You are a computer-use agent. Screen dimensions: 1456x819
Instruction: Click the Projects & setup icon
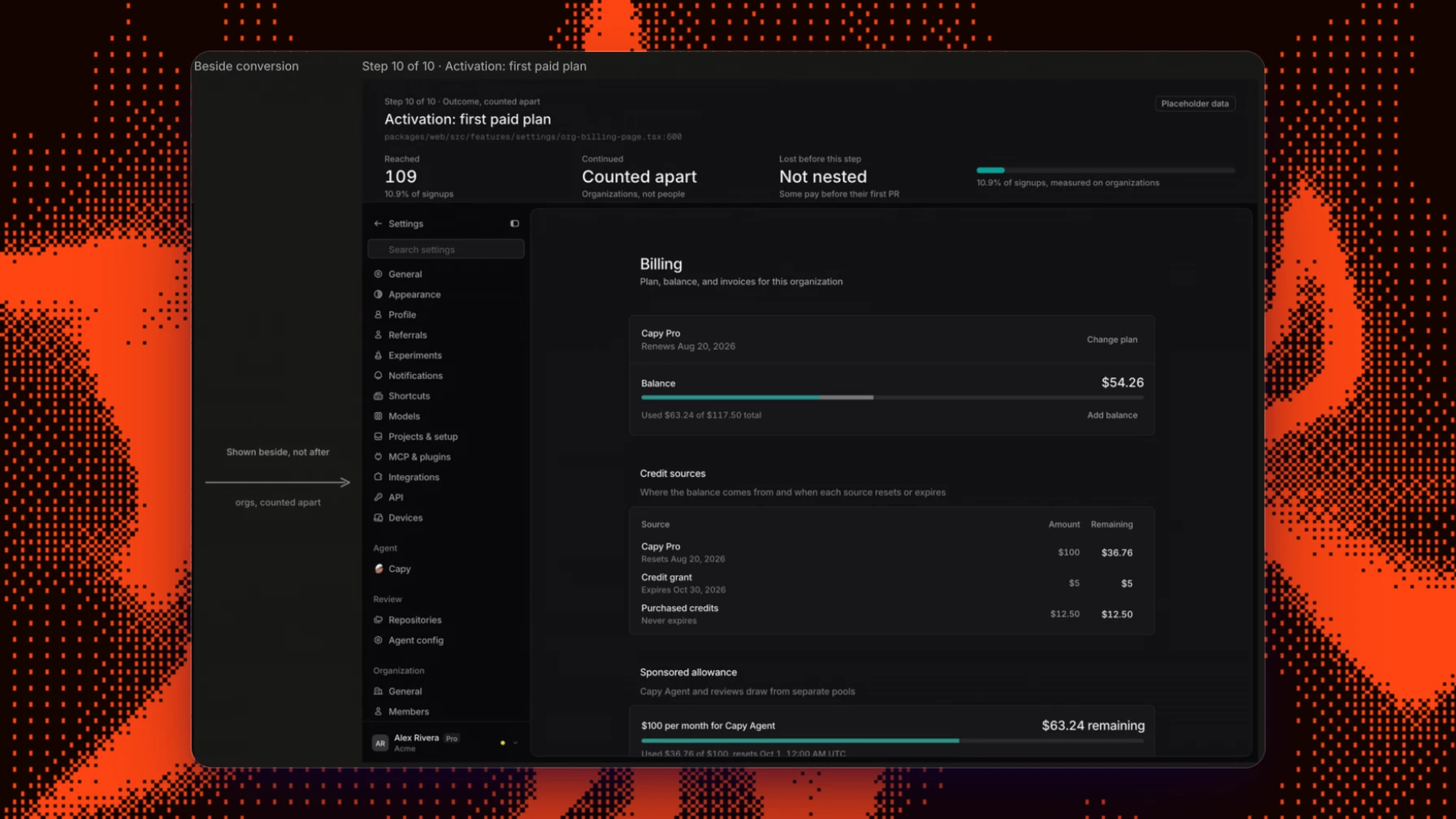[378, 436]
